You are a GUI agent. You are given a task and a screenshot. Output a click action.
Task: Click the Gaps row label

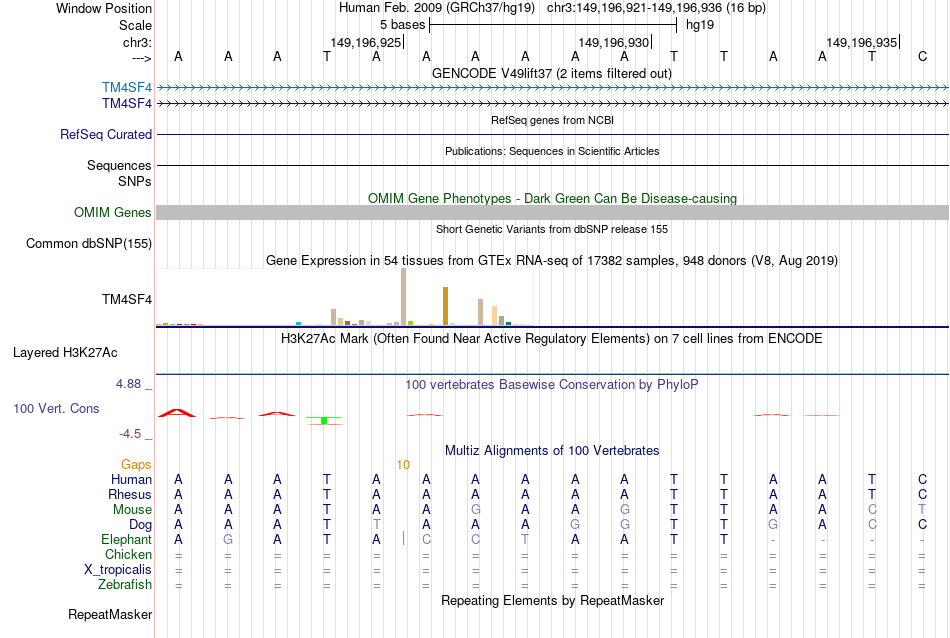pos(136,465)
